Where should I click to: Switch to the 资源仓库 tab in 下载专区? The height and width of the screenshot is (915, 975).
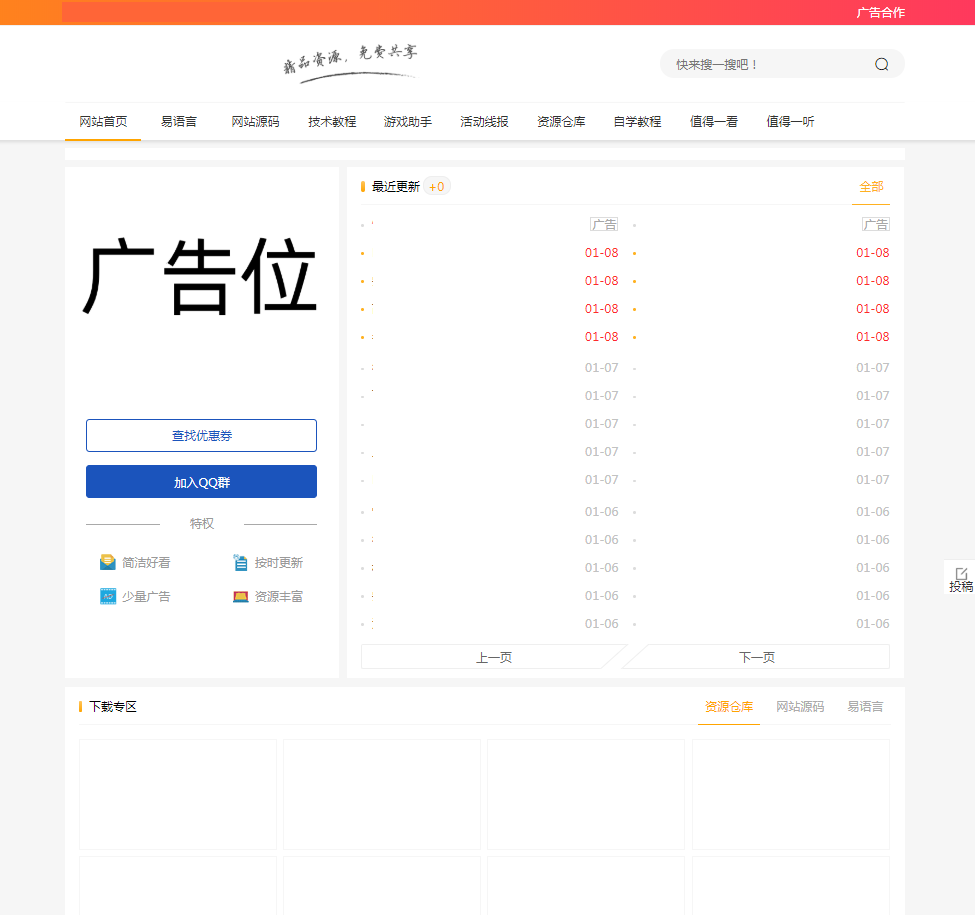(x=728, y=706)
